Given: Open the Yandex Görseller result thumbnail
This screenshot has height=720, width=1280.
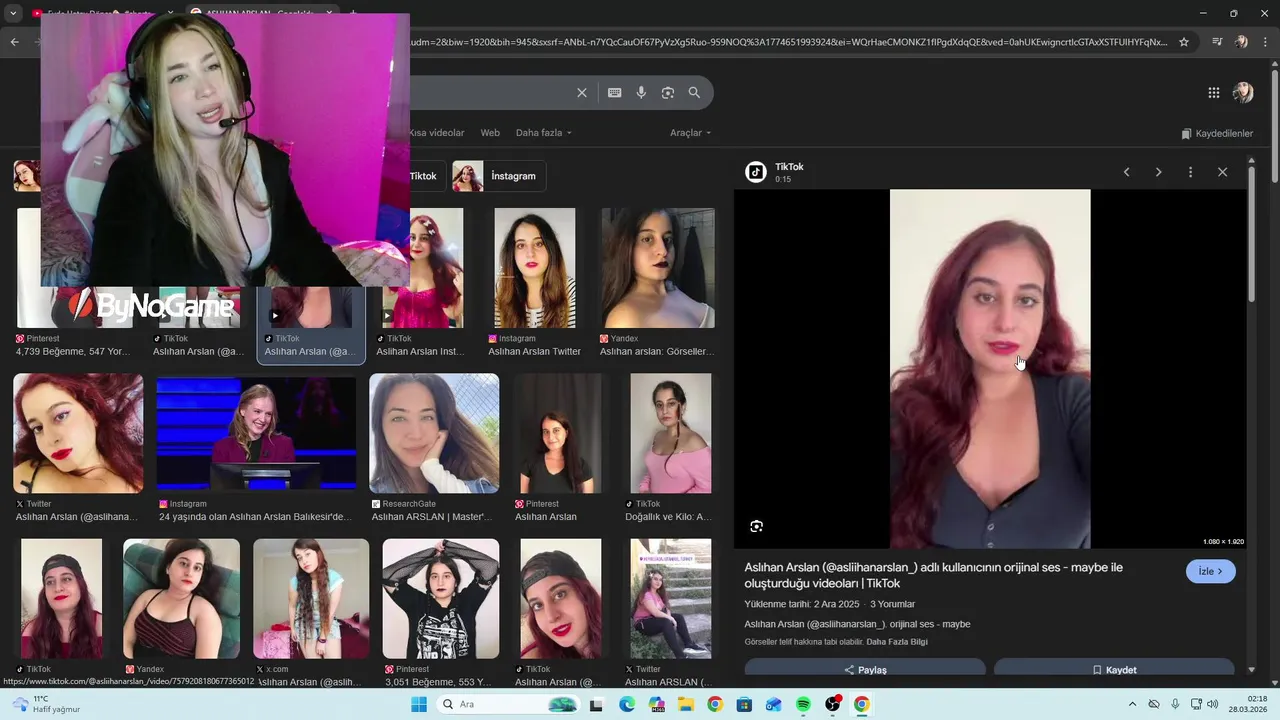Looking at the screenshot, I should [658, 268].
